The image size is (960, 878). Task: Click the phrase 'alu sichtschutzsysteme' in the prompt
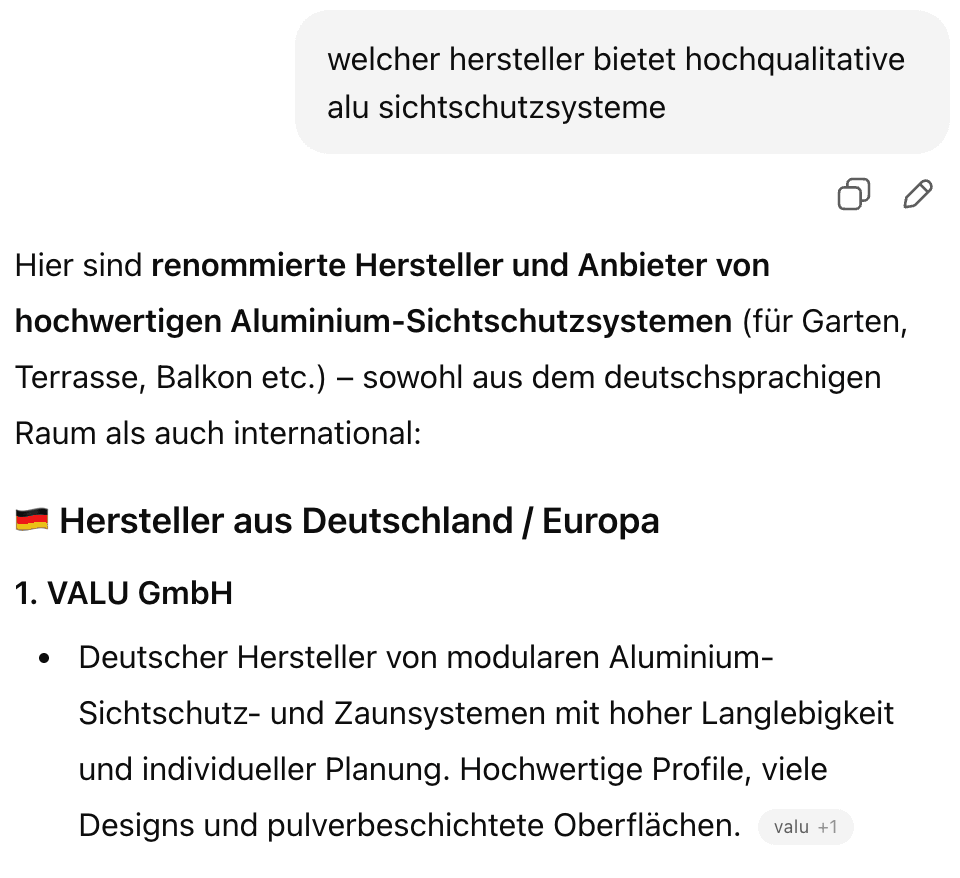(496, 107)
